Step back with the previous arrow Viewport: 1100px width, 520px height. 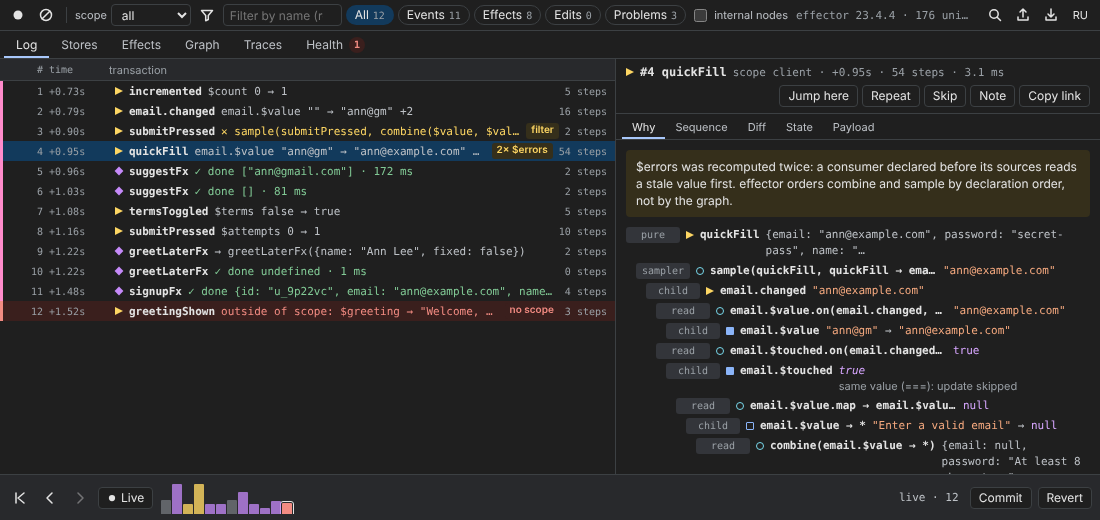[x=50, y=498]
